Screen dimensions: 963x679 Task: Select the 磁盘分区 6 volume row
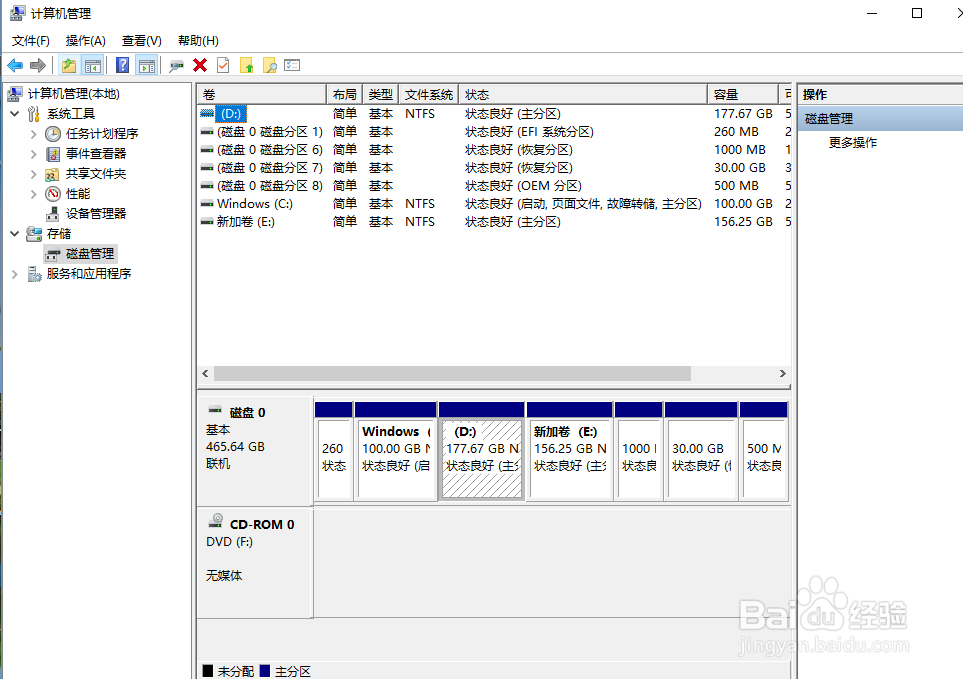(494, 150)
